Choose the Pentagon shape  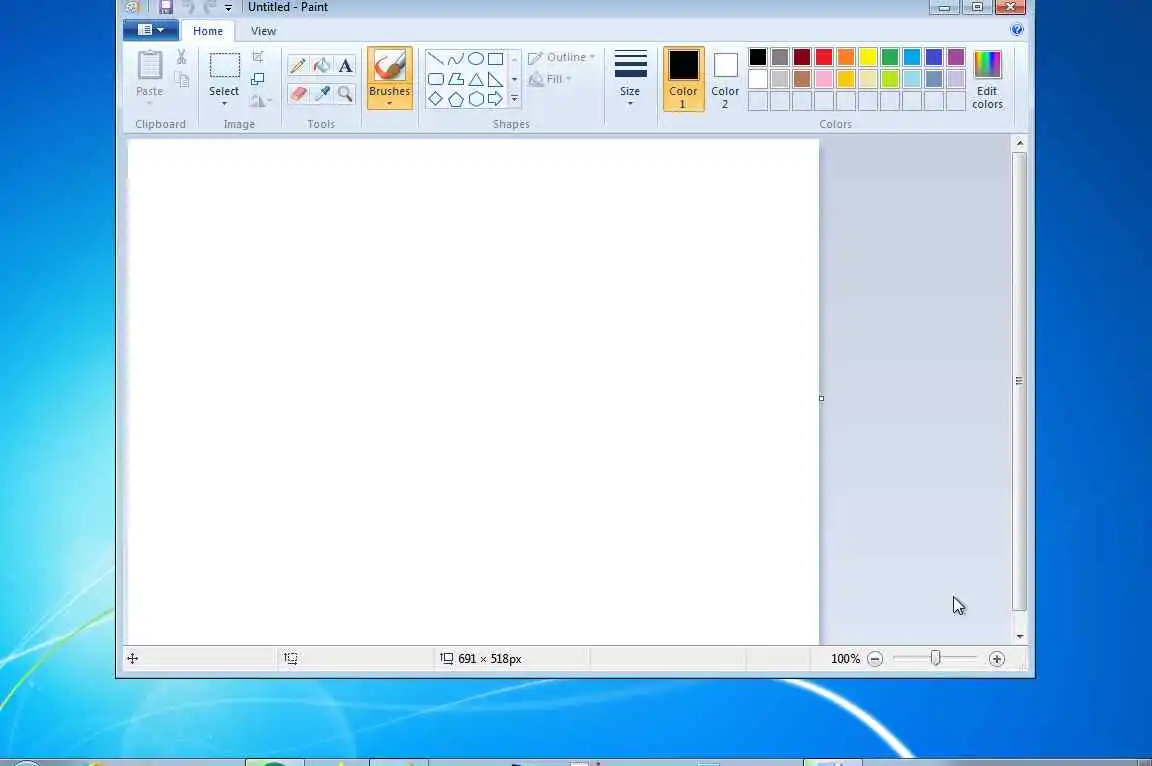pos(456,98)
